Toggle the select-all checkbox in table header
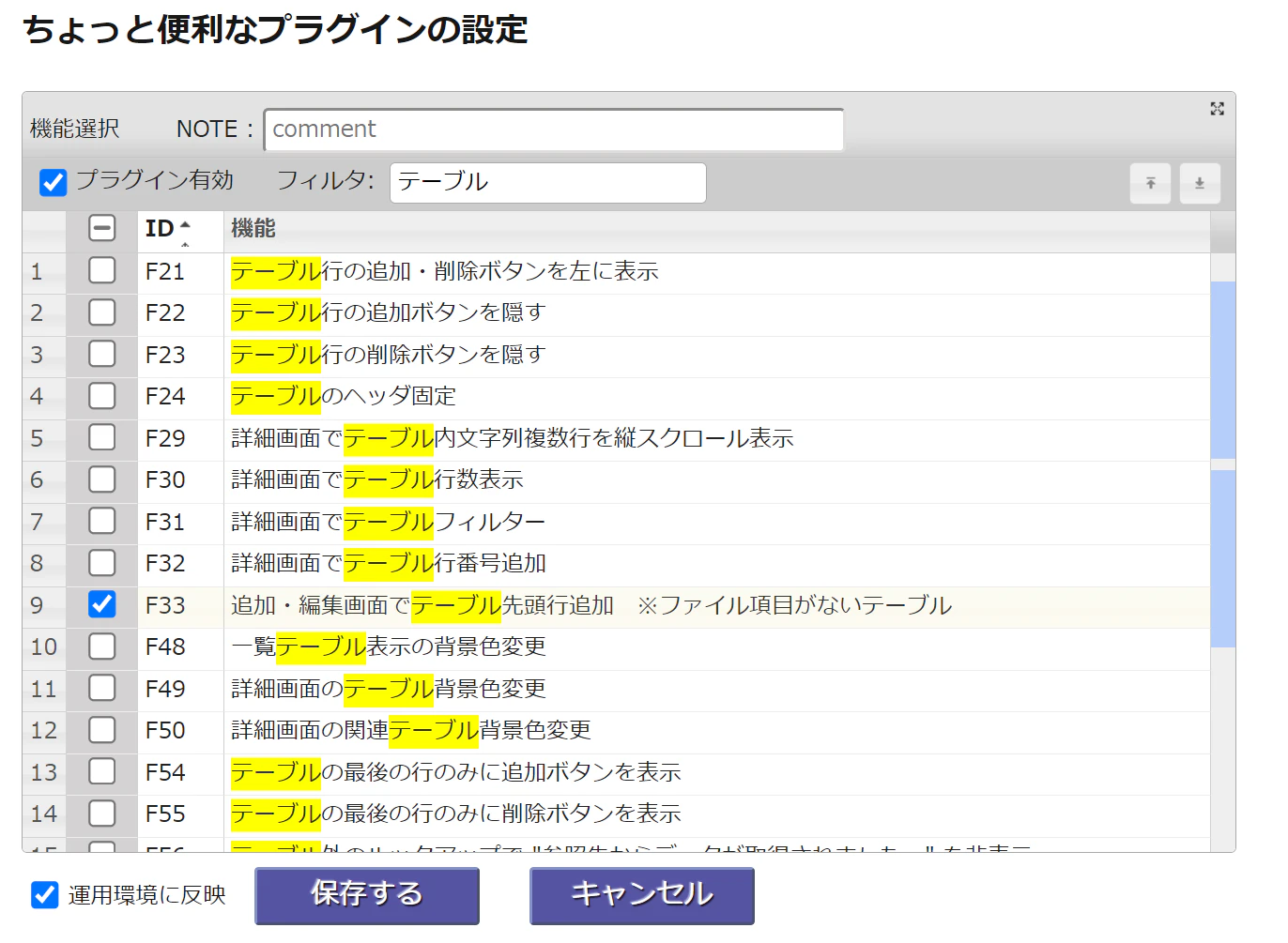The image size is (1288, 943). 101,228
